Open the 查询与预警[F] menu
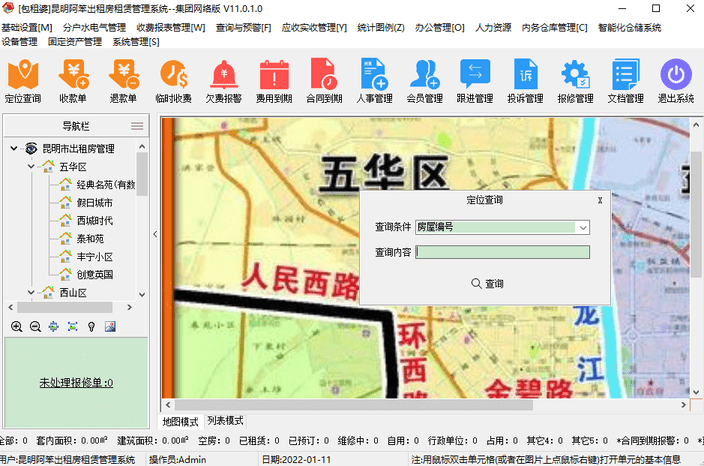Image resolution: width=704 pixels, height=466 pixels. [x=243, y=28]
